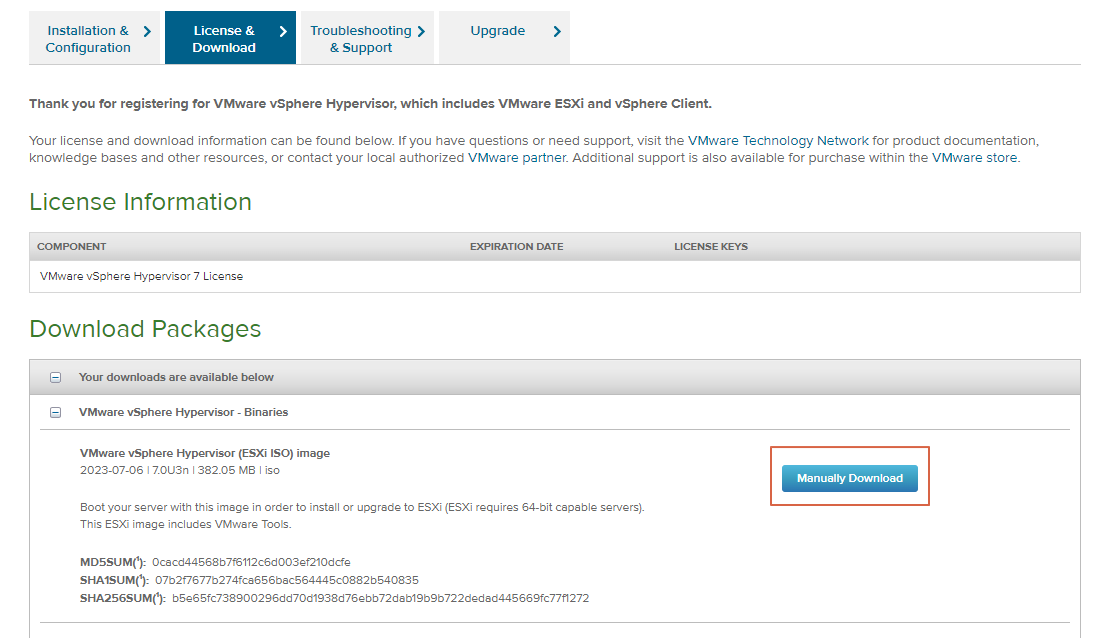This screenshot has width=1110, height=638.
Task: Visit the VMware store link
Action: tap(974, 158)
